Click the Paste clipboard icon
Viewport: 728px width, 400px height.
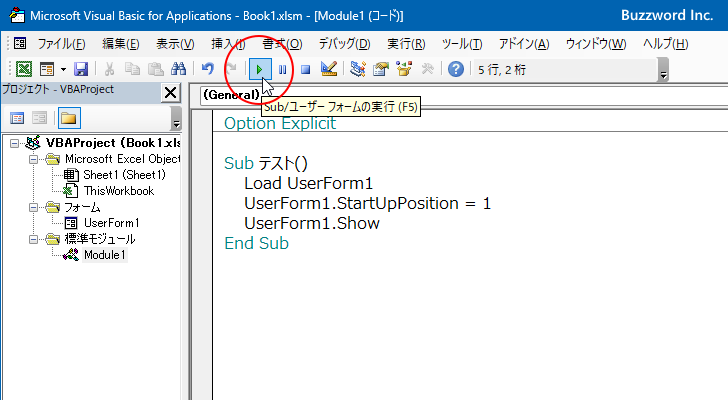pos(156,70)
